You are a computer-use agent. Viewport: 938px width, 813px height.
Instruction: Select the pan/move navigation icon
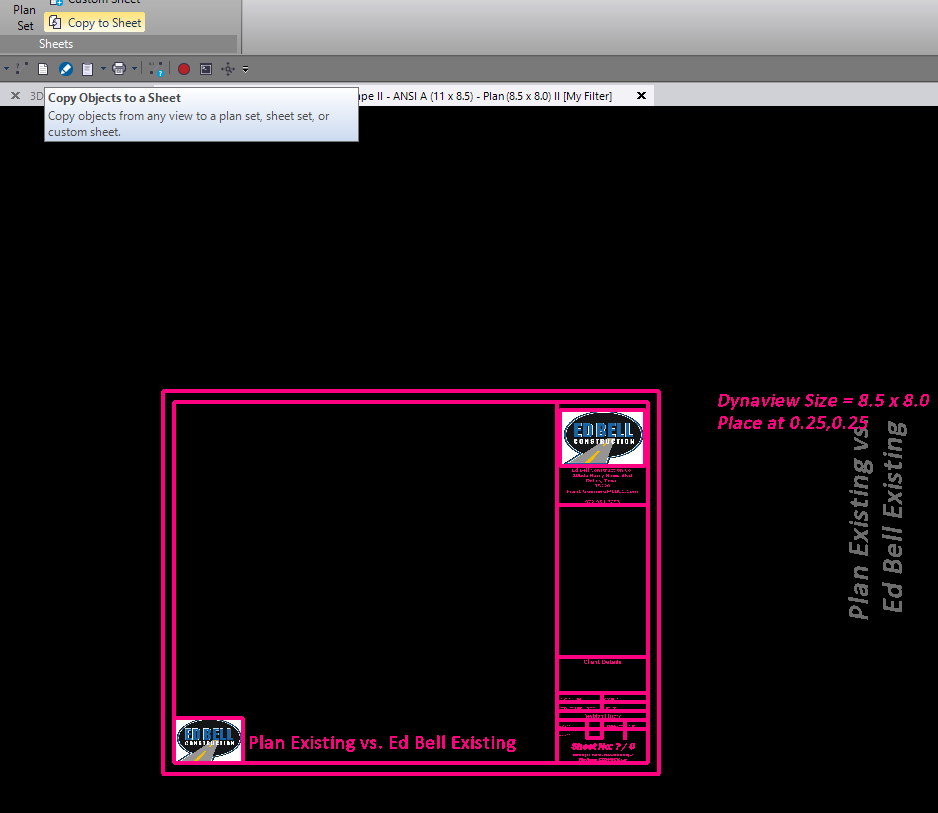(x=228, y=68)
